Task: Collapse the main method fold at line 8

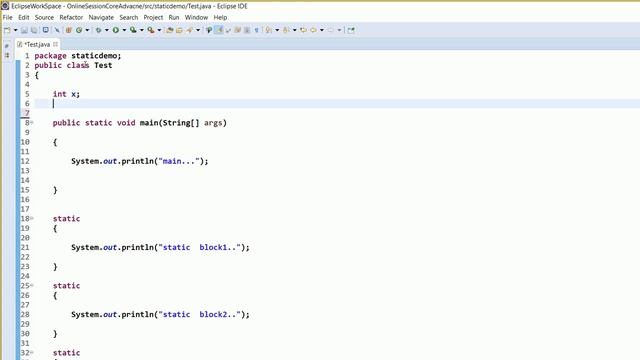Action: click(32, 122)
